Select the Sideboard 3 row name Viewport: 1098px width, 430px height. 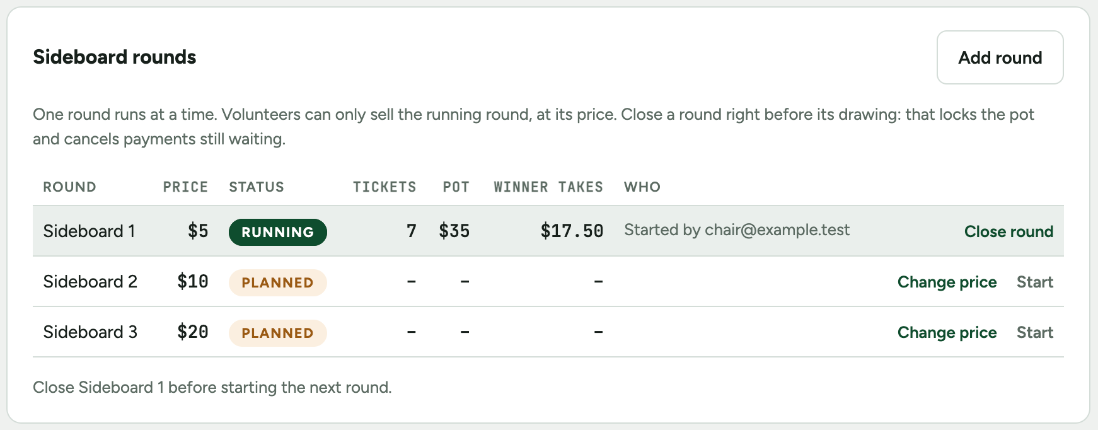tap(90, 332)
